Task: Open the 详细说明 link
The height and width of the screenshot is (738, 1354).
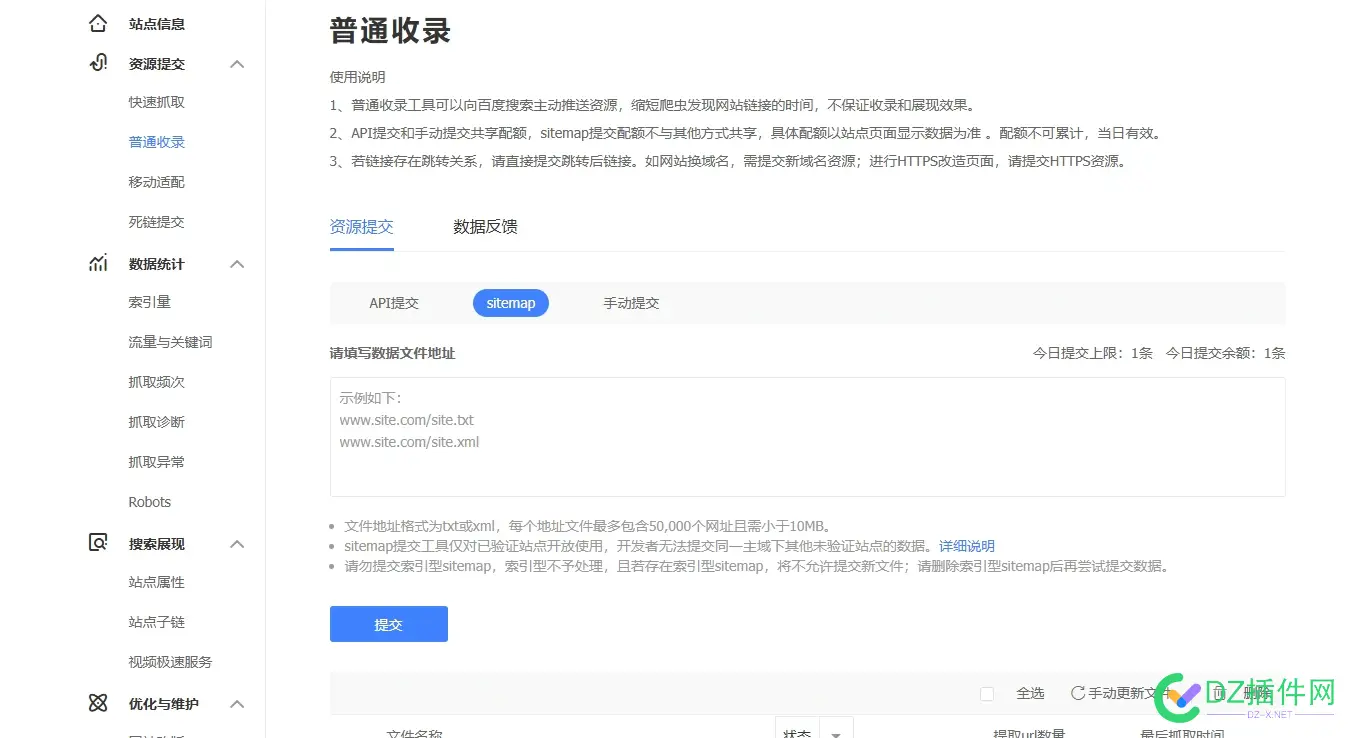Action: (966, 545)
